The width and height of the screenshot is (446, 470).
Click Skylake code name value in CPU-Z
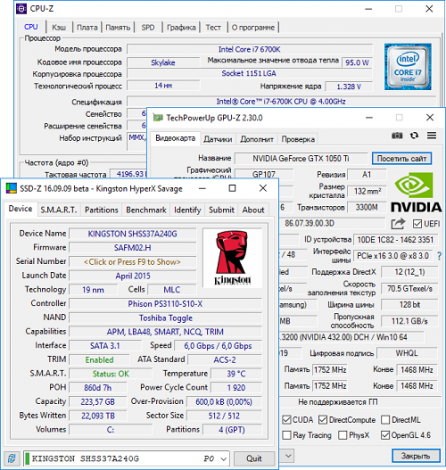click(x=163, y=63)
